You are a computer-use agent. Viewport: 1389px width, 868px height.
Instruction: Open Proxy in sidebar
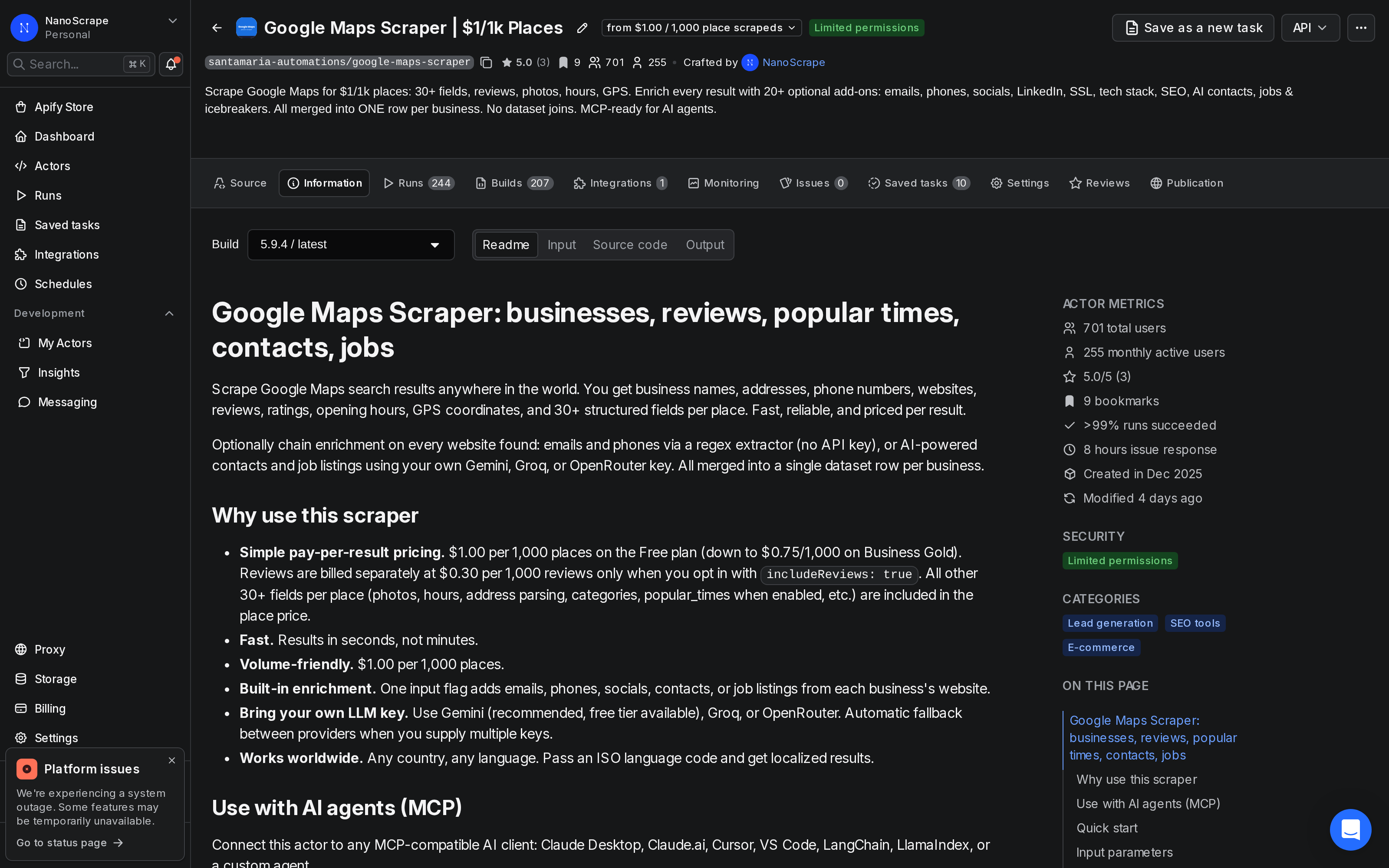(x=95, y=649)
